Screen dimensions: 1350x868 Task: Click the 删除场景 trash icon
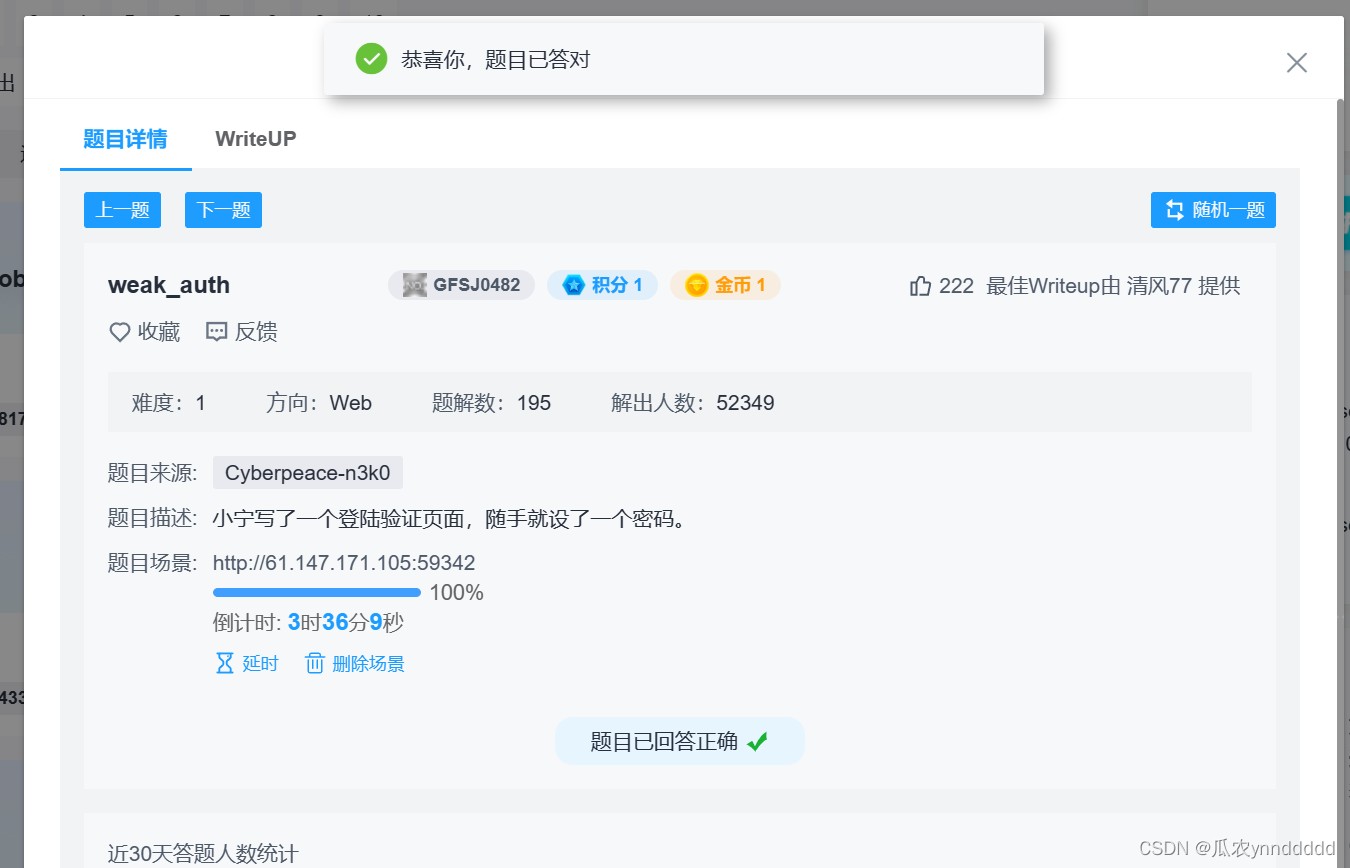[315, 662]
